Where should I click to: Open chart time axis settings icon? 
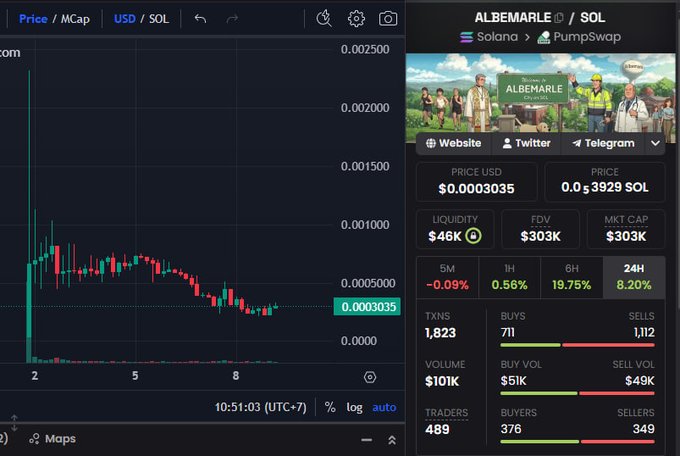pos(370,377)
